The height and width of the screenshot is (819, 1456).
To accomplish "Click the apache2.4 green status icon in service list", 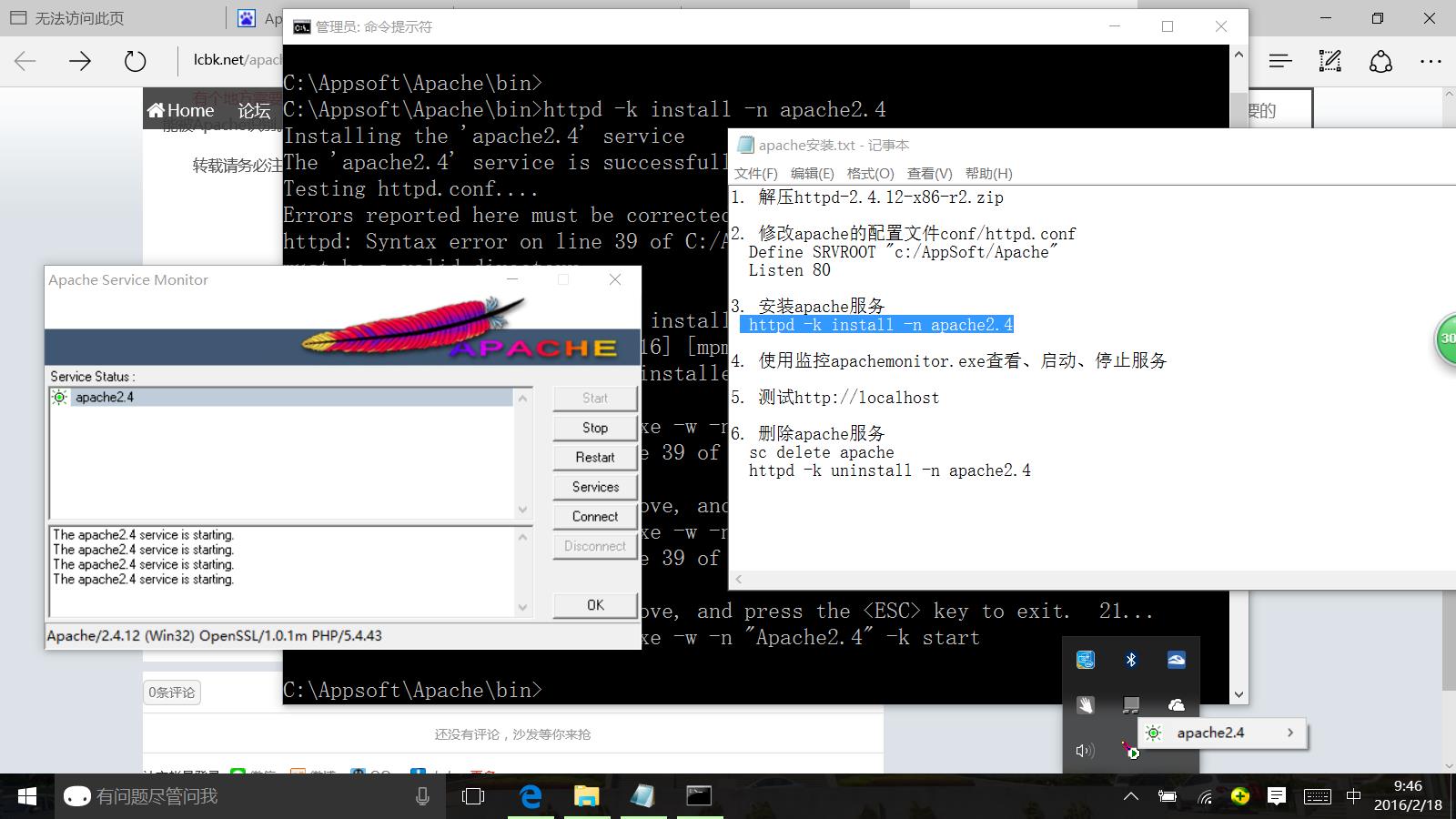I will [59, 397].
